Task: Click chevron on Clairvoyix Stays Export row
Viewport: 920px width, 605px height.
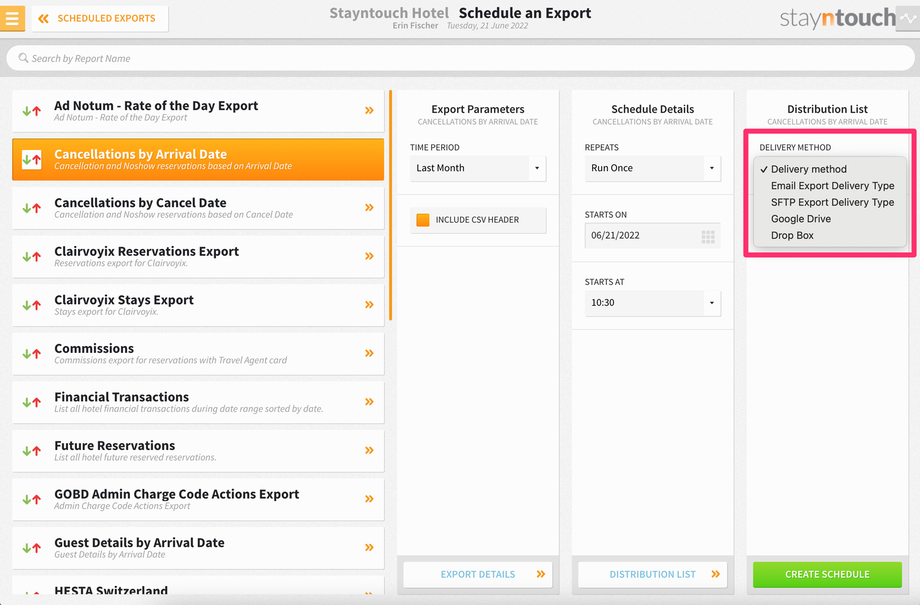Action: (x=369, y=305)
